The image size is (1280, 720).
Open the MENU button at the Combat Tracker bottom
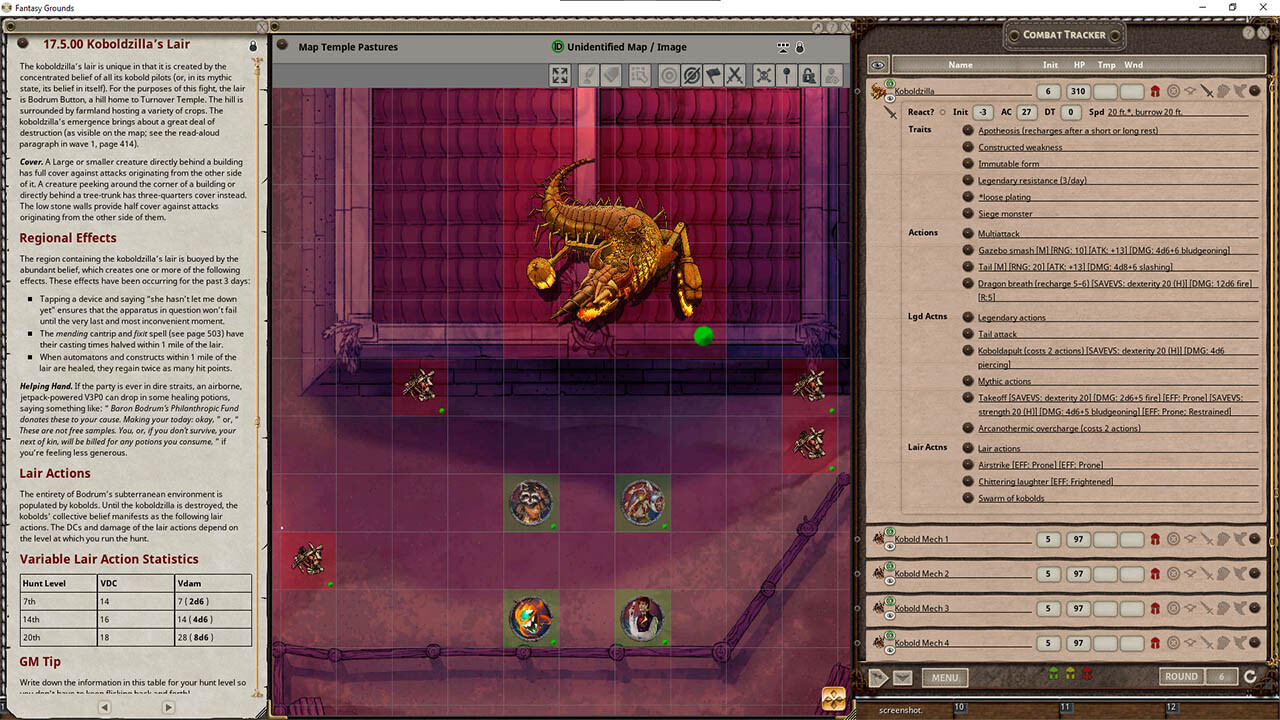(943, 677)
